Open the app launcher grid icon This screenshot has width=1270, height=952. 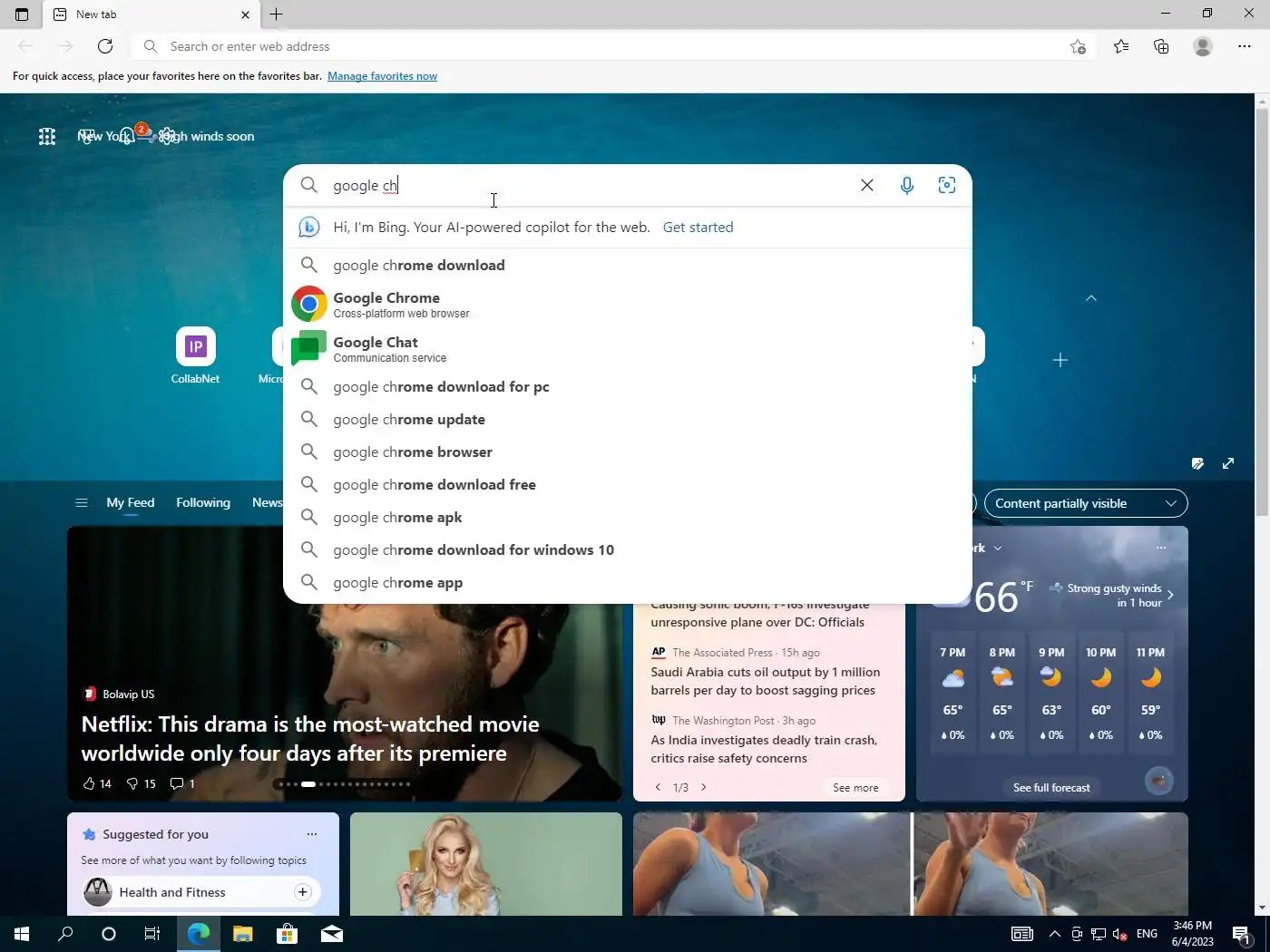47,136
